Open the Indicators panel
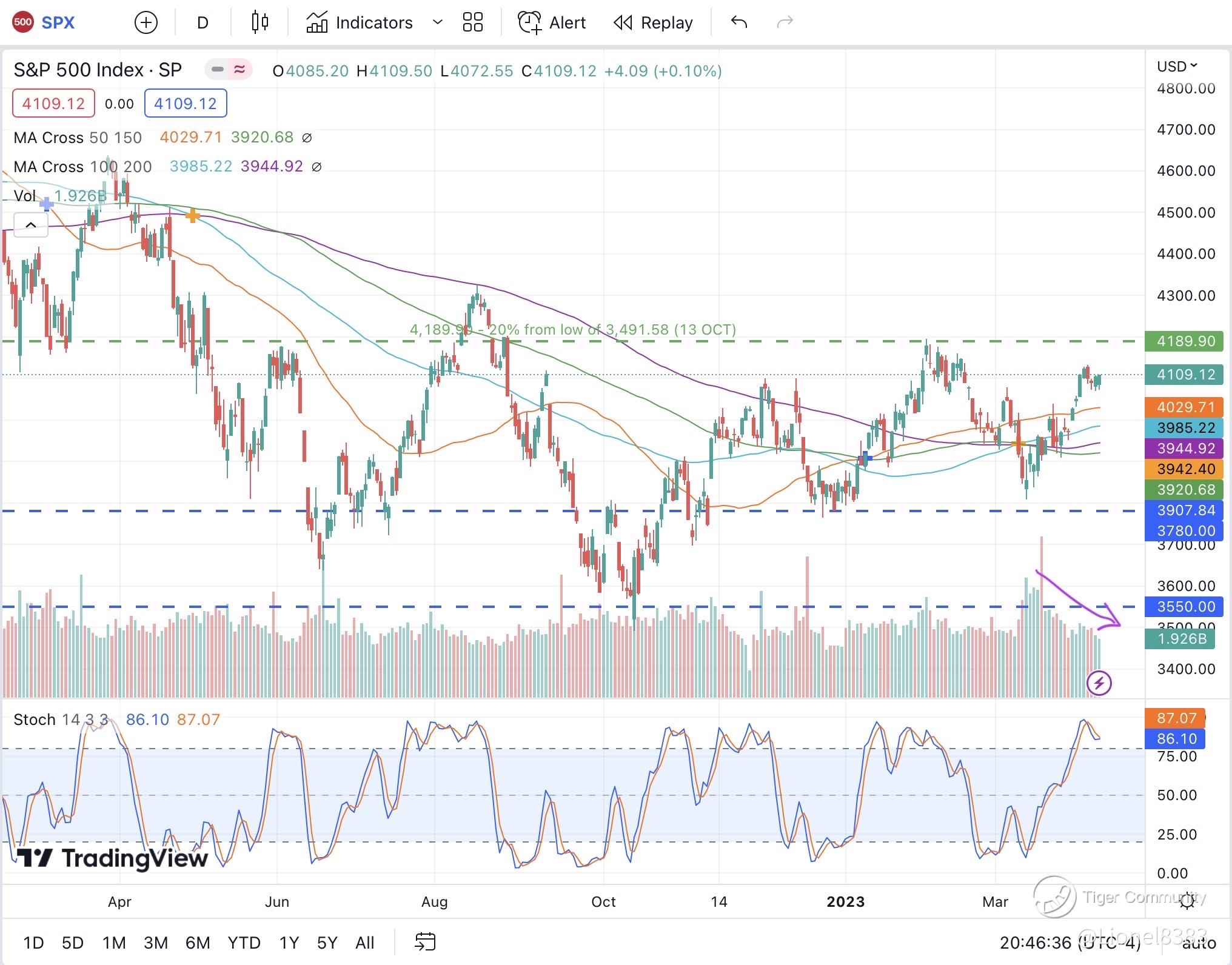Image resolution: width=1232 pixels, height=965 pixels. pyautogui.click(x=360, y=23)
